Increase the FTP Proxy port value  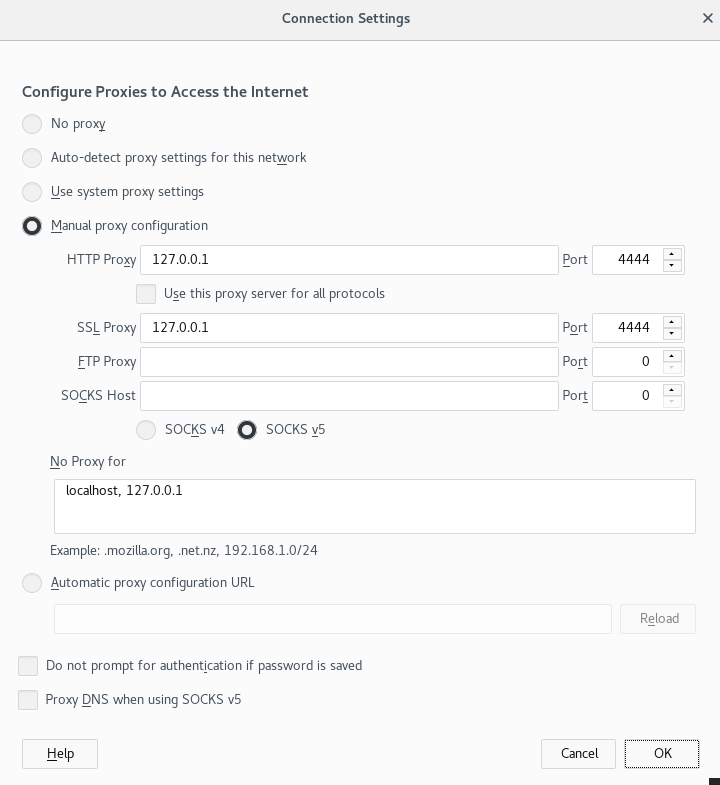pos(672,356)
